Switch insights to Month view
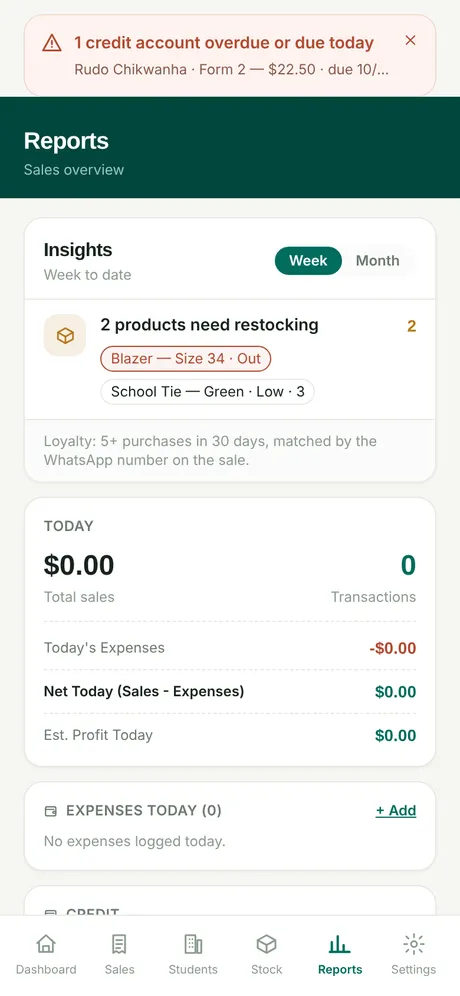The width and height of the screenshot is (460, 996). pos(377,260)
